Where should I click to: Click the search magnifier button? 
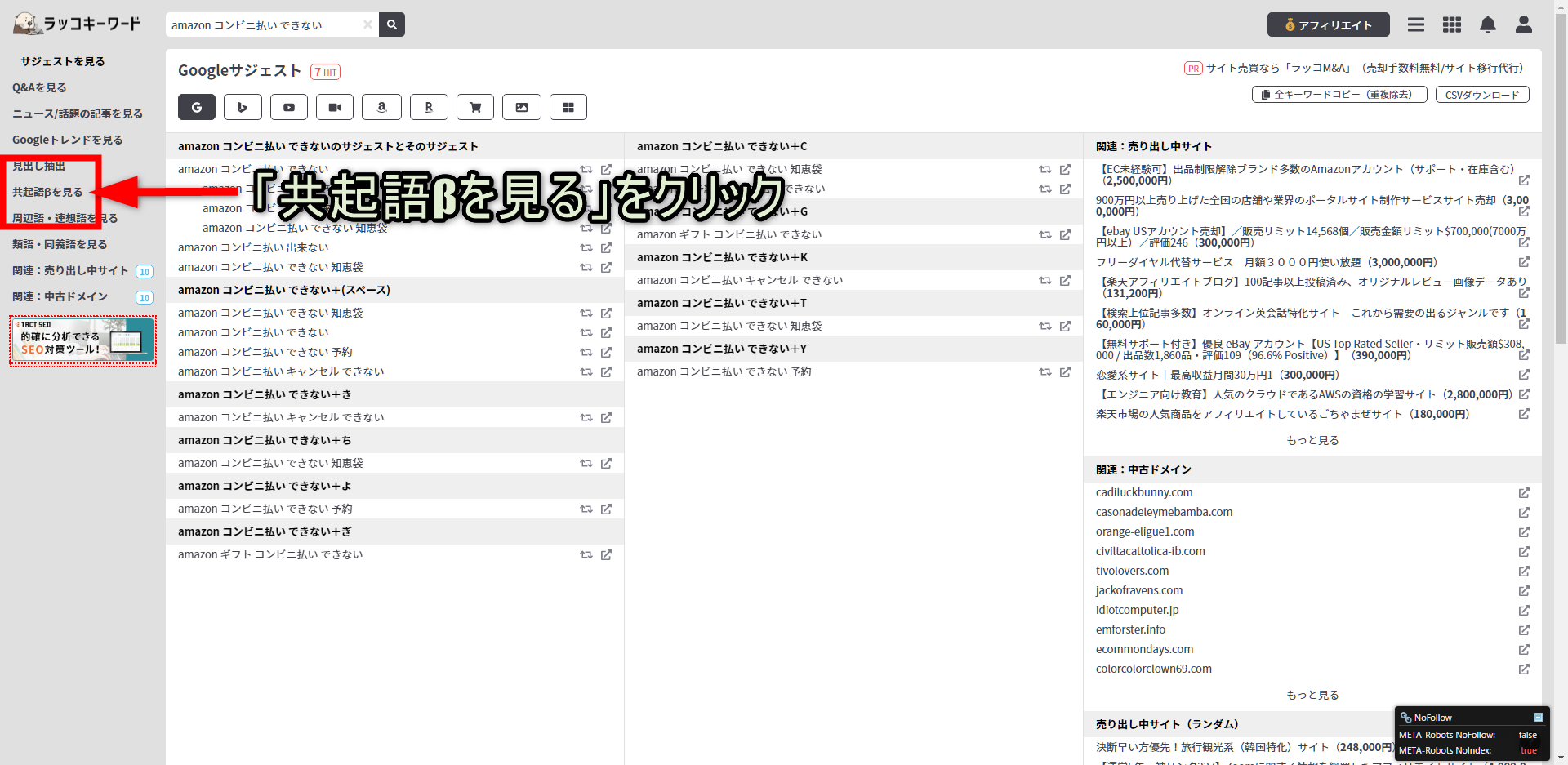click(x=392, y=24)
